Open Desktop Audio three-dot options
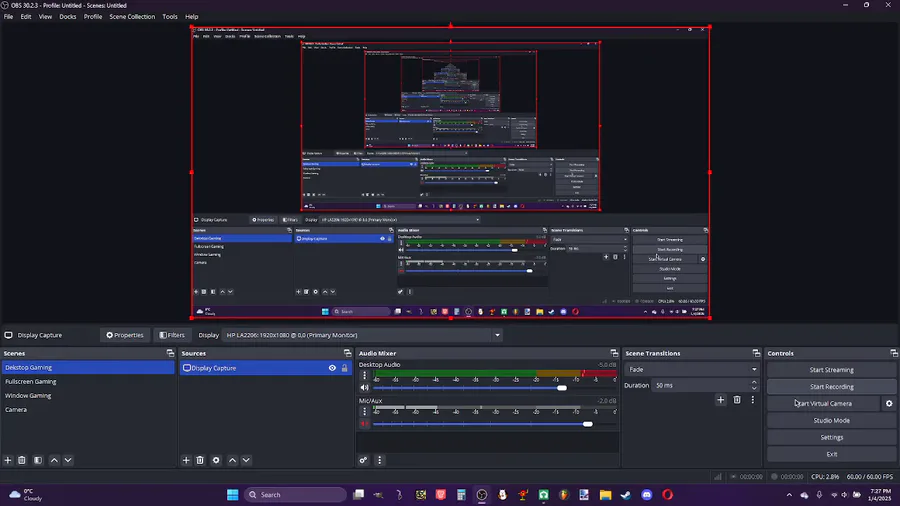 (x=364, y=376)
